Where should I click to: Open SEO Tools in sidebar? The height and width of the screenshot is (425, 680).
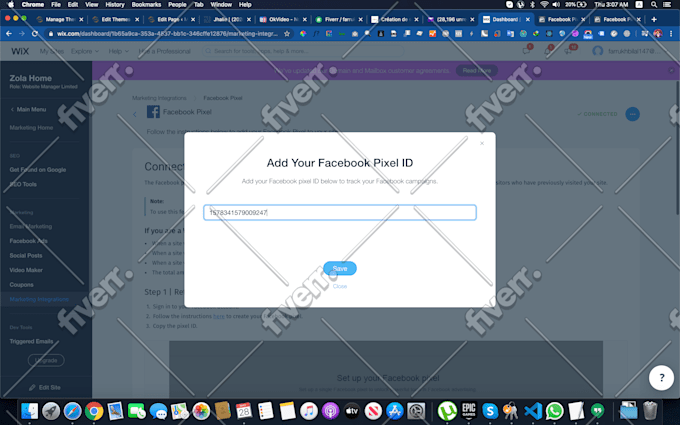(23, 184)
